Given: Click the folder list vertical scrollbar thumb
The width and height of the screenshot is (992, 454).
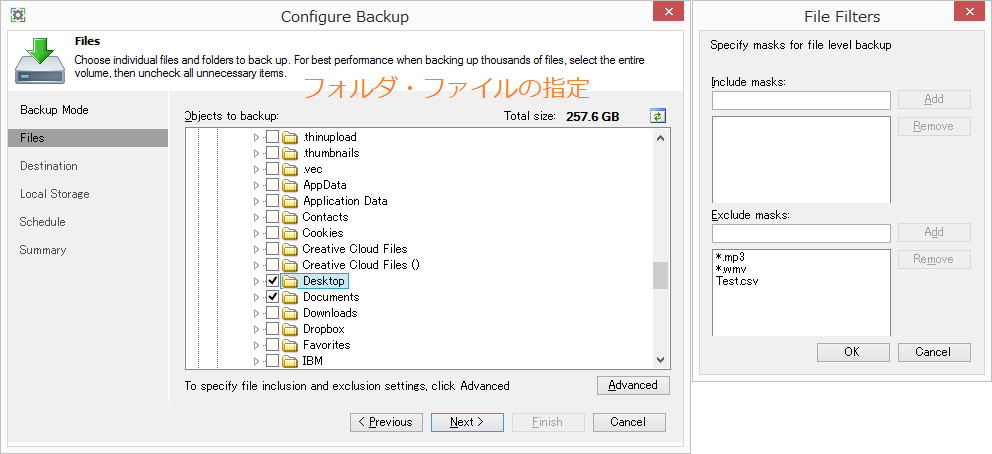Looking at the screenshot, I should coord(660,275).
